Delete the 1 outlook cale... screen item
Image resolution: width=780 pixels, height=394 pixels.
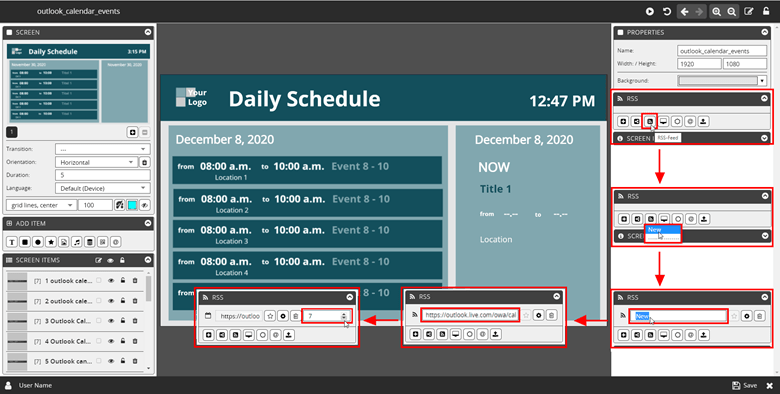[135, 281]
